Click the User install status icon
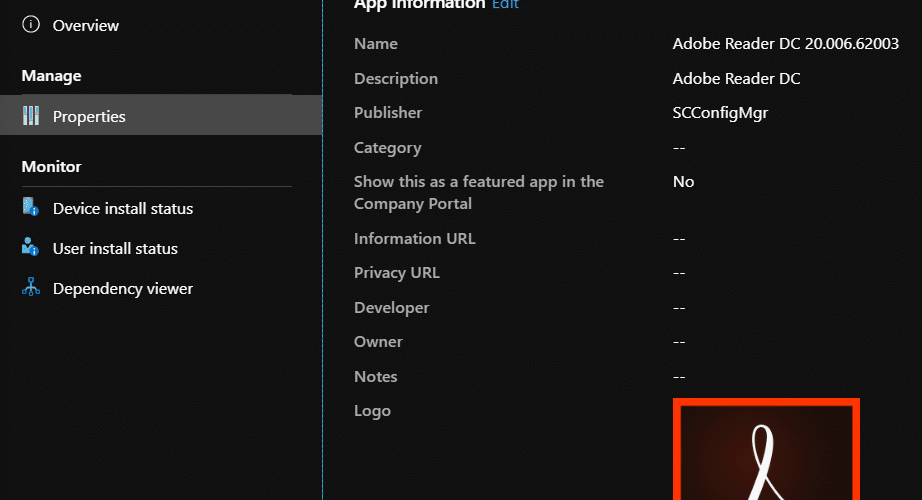This screenshot has height=500, width=922. click(31, 247)
